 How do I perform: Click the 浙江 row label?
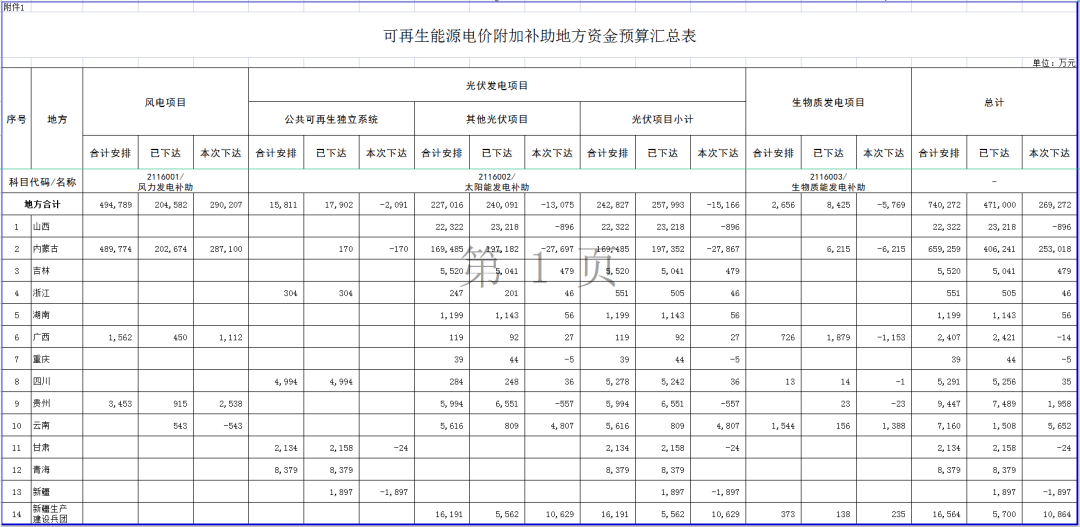(57, 293)
